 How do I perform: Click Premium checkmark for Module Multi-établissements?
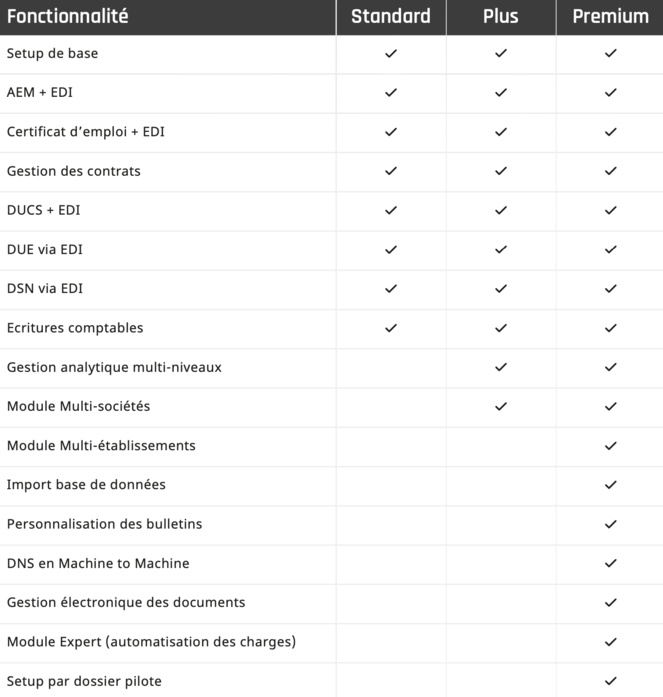[x=611, y=445]
